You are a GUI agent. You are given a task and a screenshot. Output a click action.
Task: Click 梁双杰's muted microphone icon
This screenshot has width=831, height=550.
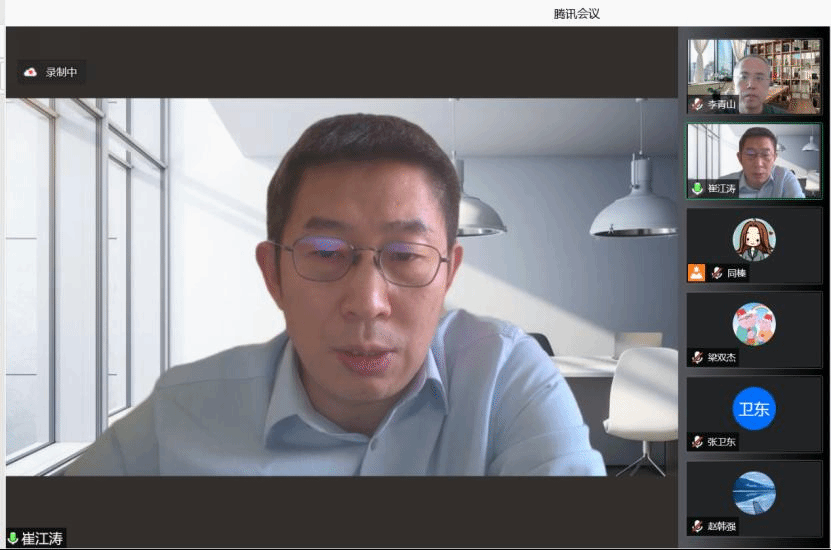tap(697, 357)
